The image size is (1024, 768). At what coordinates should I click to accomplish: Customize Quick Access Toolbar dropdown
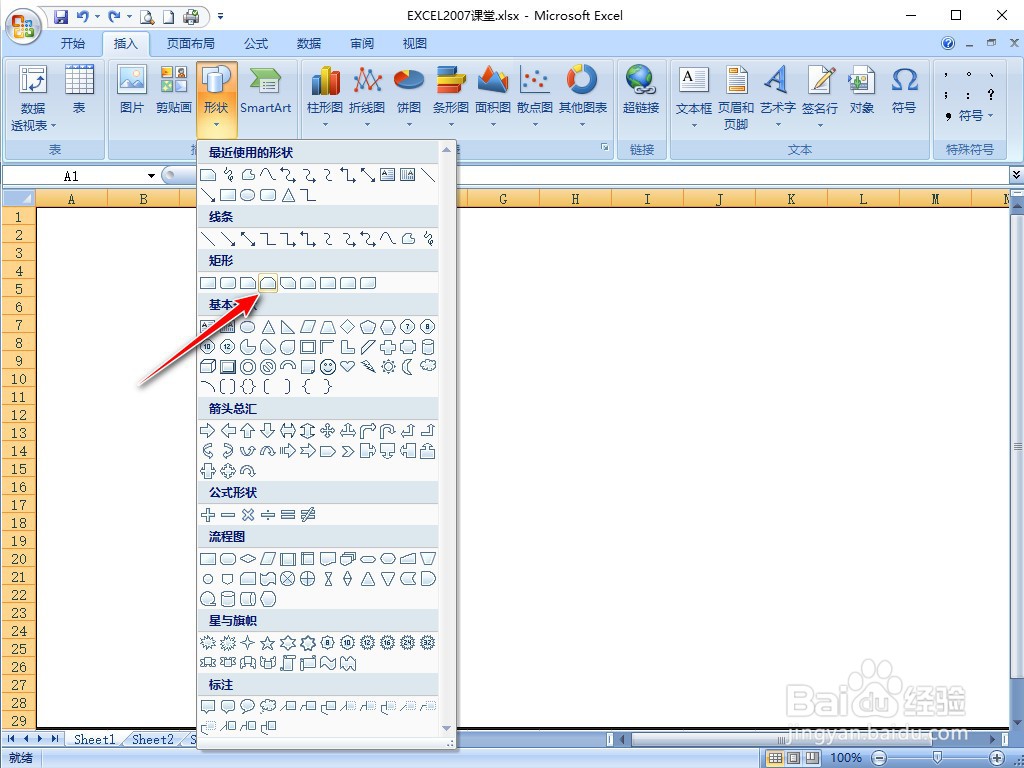[221, 16]
